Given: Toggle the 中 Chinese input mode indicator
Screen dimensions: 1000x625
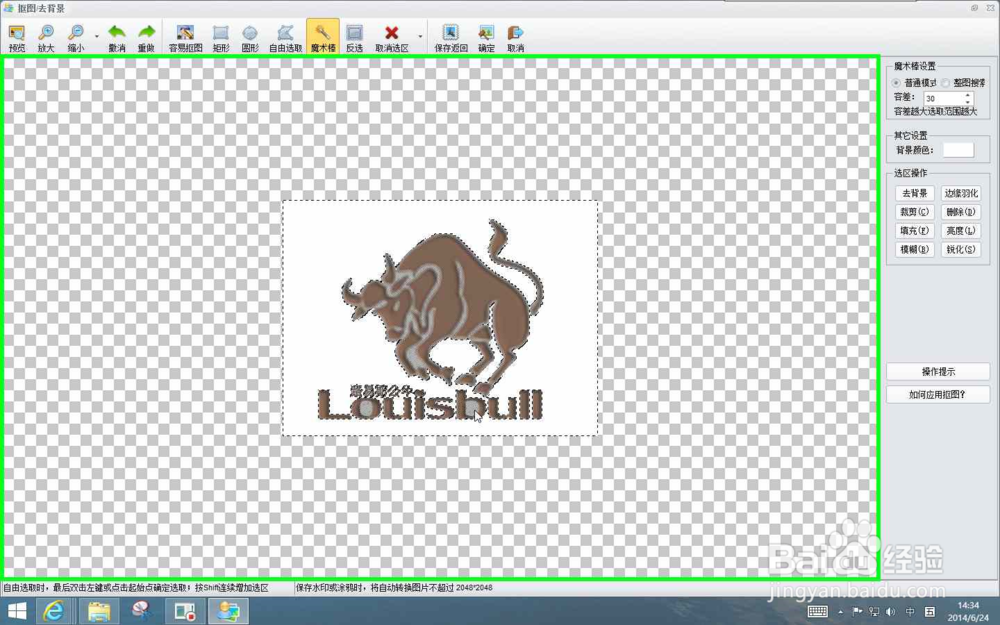Looking at the screenshot, I should tap(911, 612).
